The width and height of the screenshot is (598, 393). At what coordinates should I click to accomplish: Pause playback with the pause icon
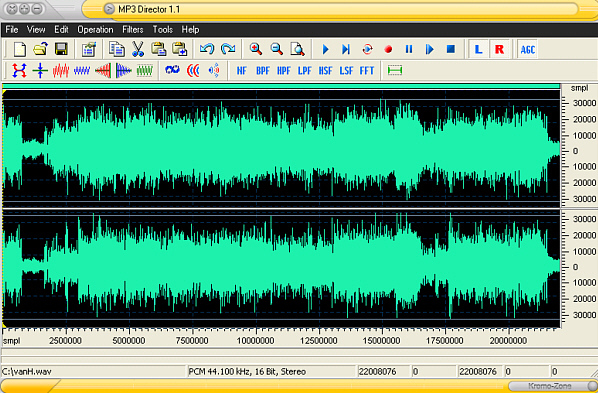[x=409, y=49]
